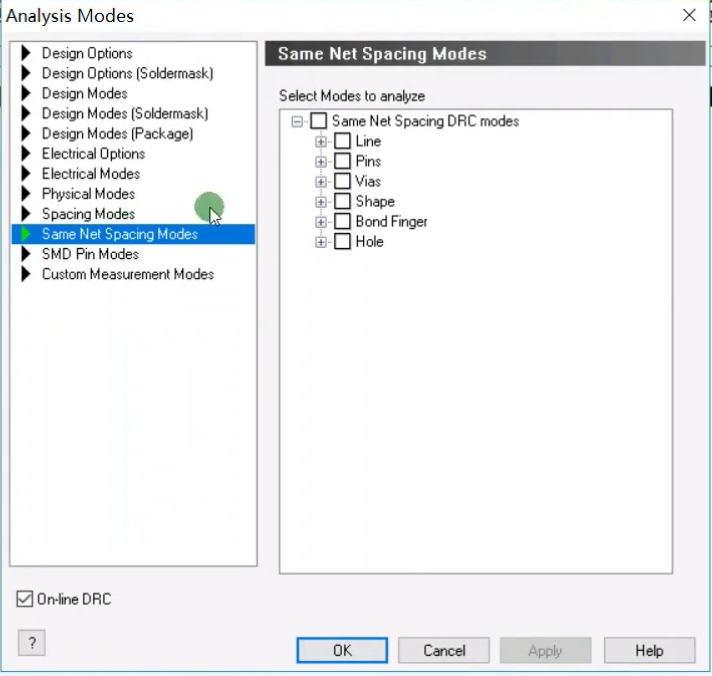The height and width of the screenshot is (676, 712).
Task: Click the arrow icon beside Design Options (Soldermask)
Action: tap(26, 73)
